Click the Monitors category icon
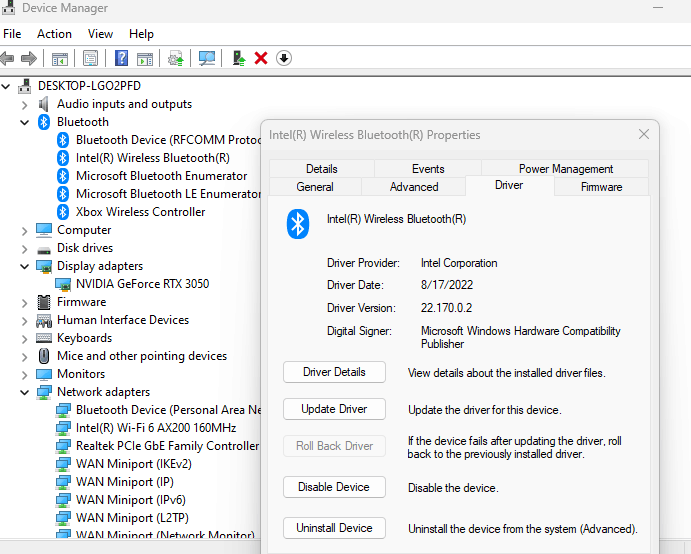 click(44, 374)
